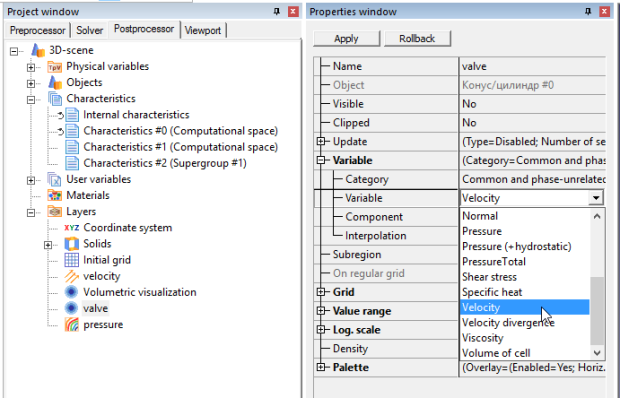The image size is (620, 398).
Task: Switch to the Preprocessor tab
Action: pyautogui.click(x=38, y=30)
